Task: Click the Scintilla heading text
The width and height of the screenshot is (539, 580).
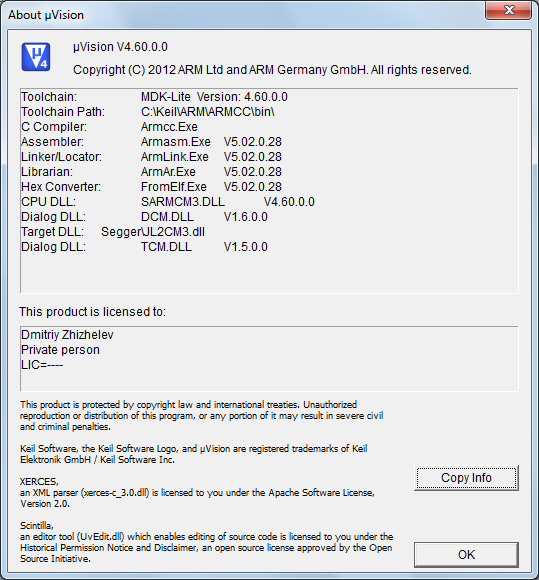Action: pyautogui.click(x=37, y=526)
